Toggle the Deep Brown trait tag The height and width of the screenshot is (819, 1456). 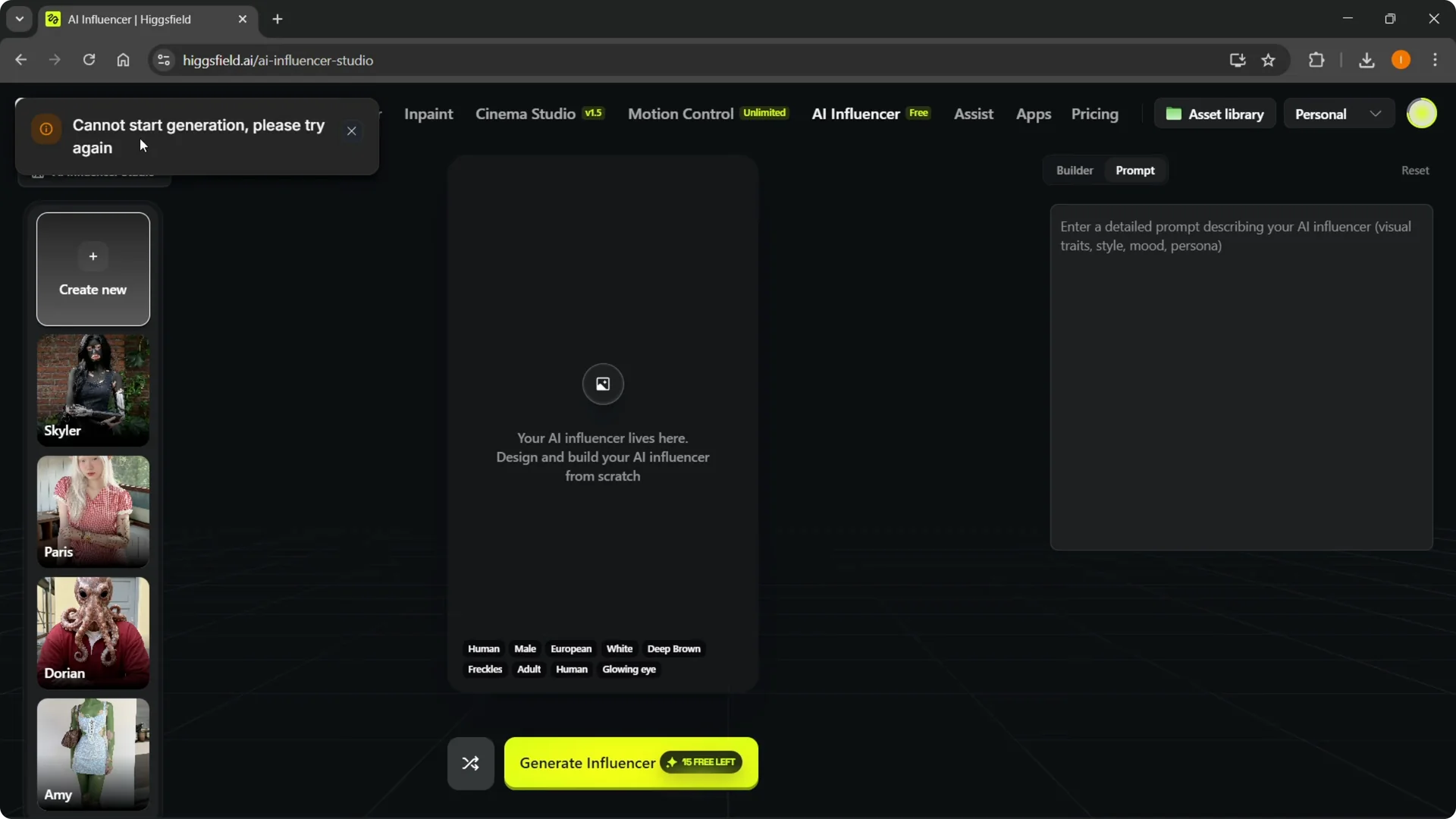673,648
